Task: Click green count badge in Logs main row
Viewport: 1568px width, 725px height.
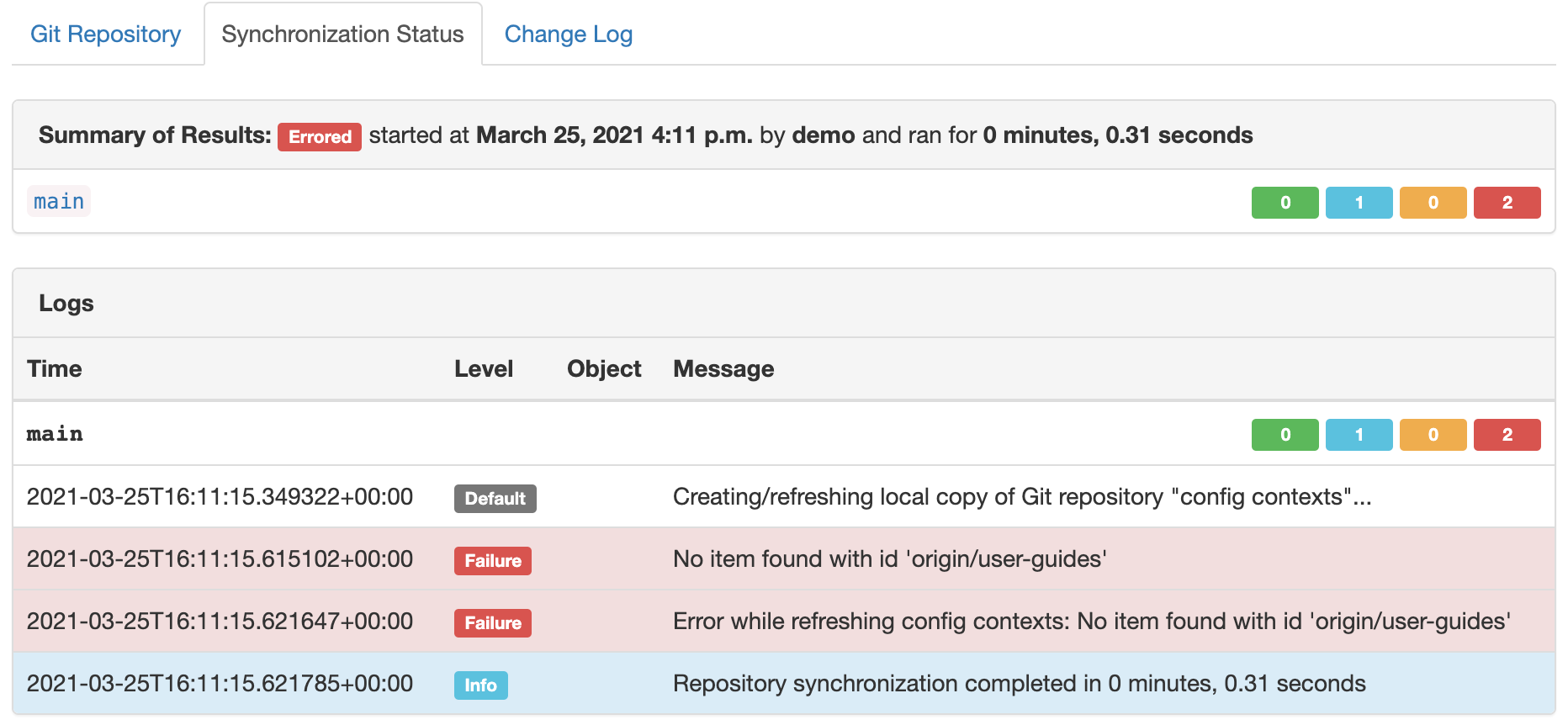Action: click(x=1285, y=435)
